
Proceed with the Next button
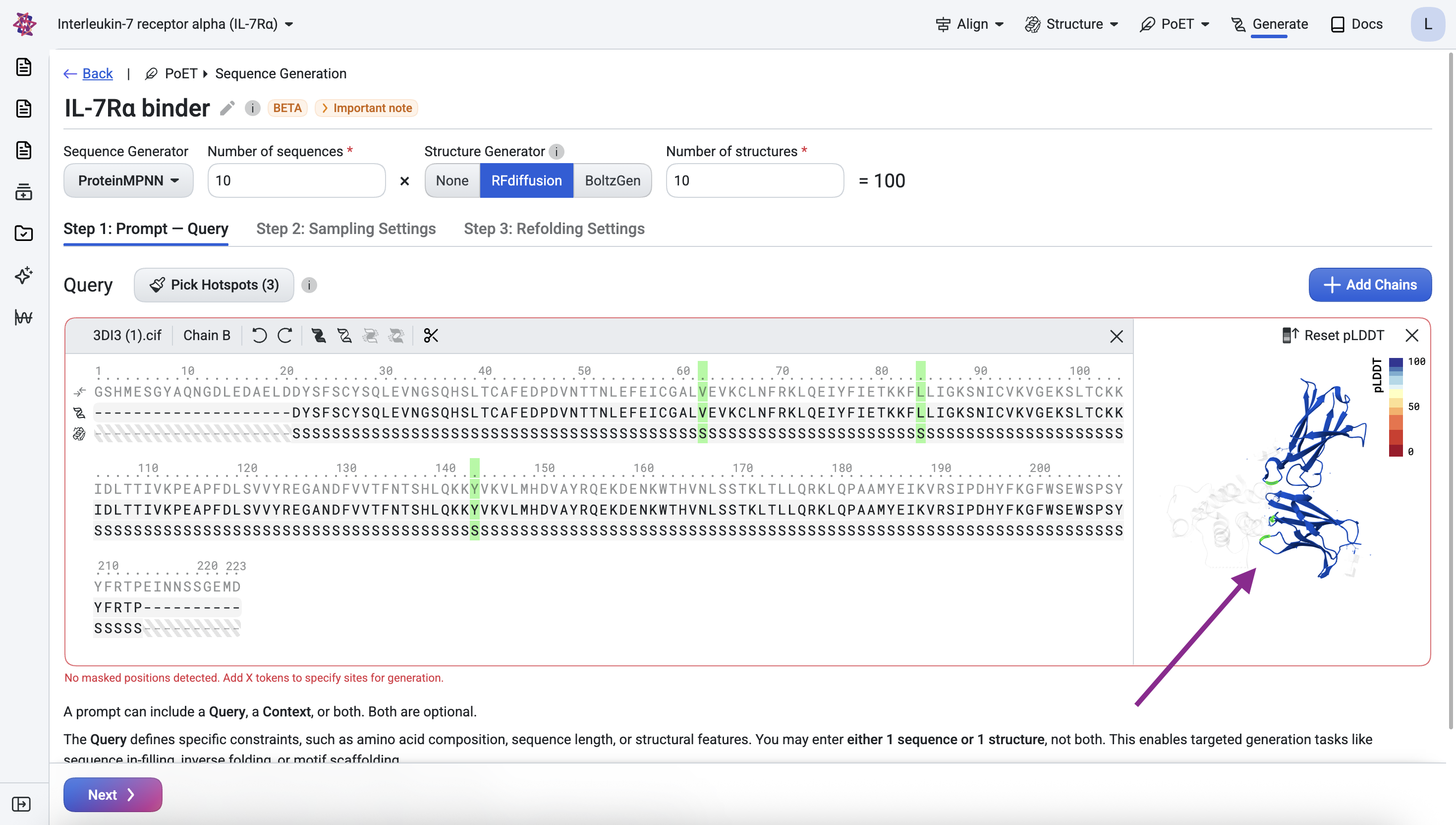tap(112, 794)
